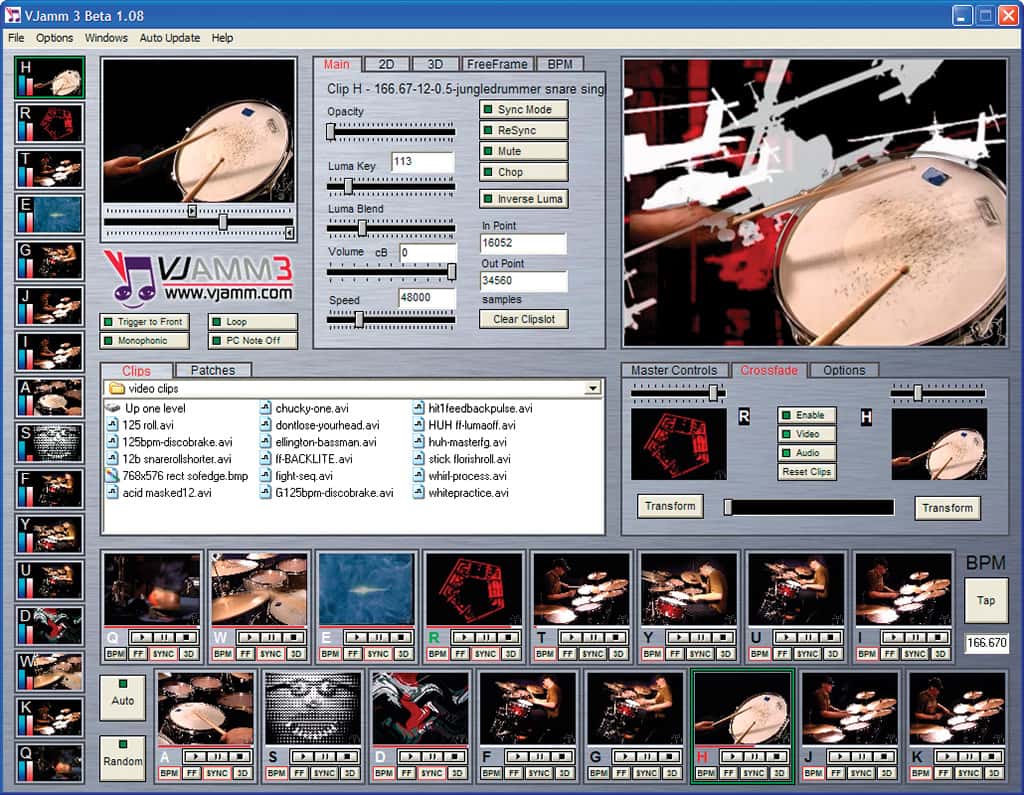The width and height of the screenshot is (1024, 795).
Task: Toggle BPM on clip slot S
Action: click(x=276, y=773)
